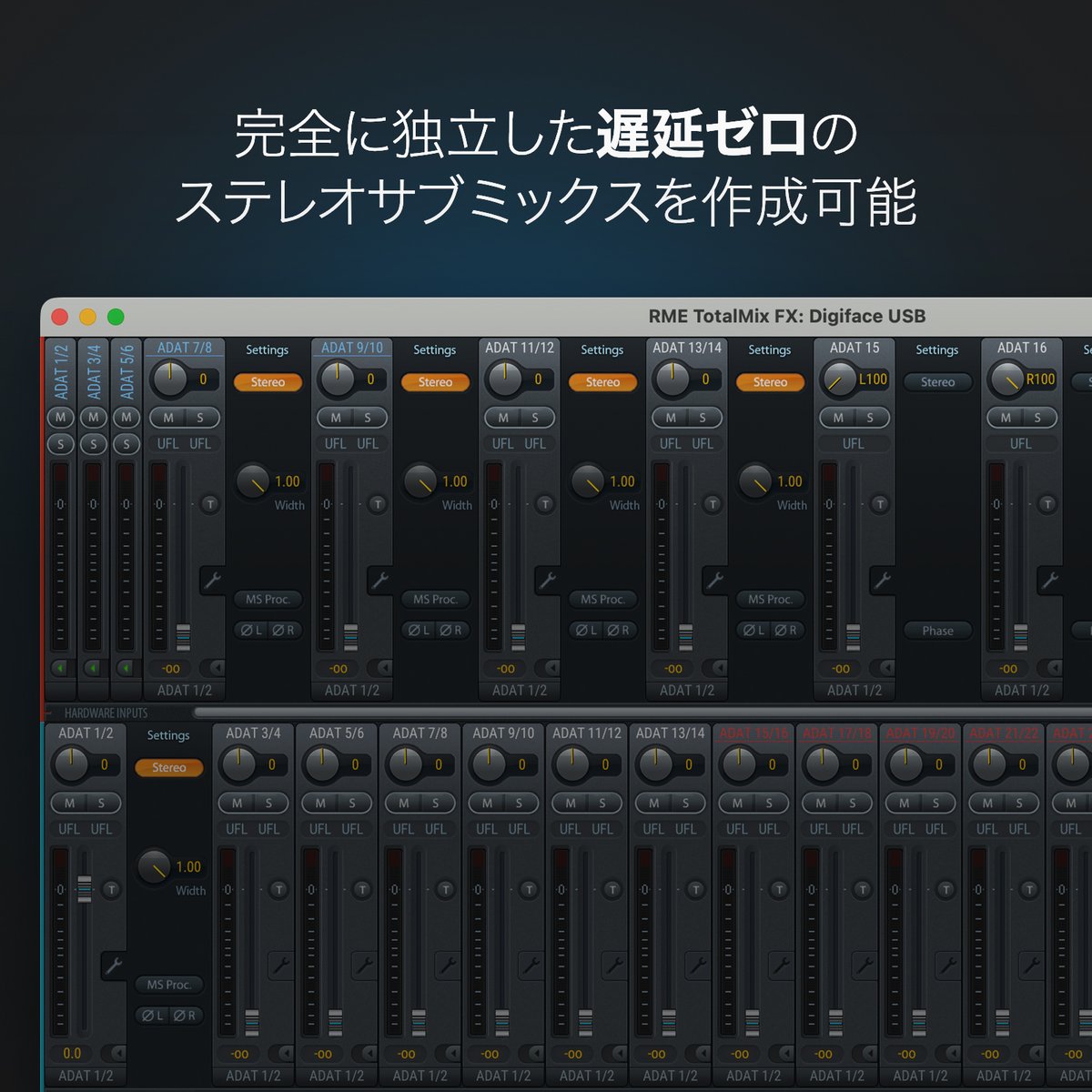Click the fader handle of lower-row ADAT 1/2
The width and height of the screenshot is (1092, 1092).
tap(85, 888)
